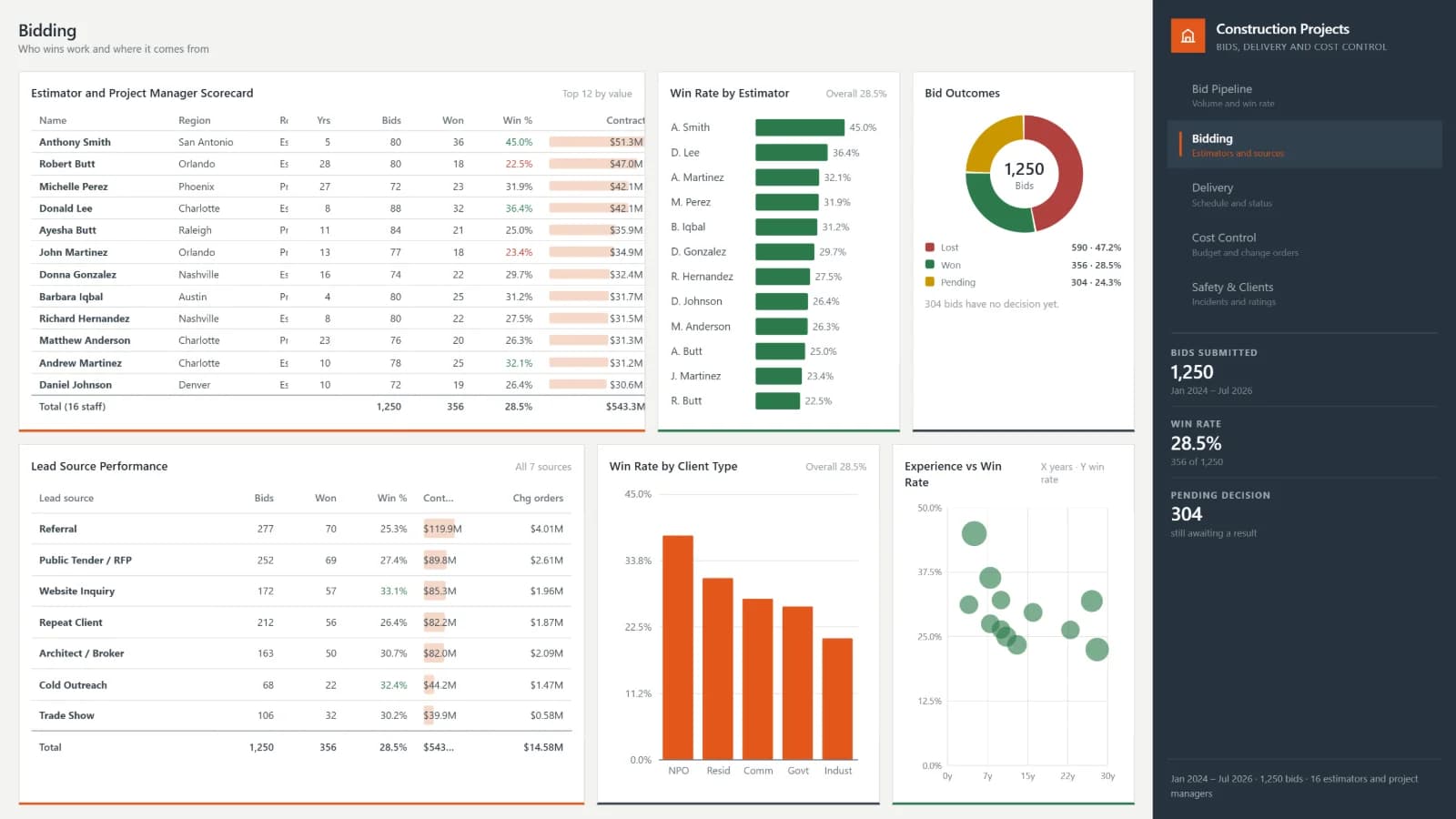Click the $4.01M change orders value

(547, 529)
